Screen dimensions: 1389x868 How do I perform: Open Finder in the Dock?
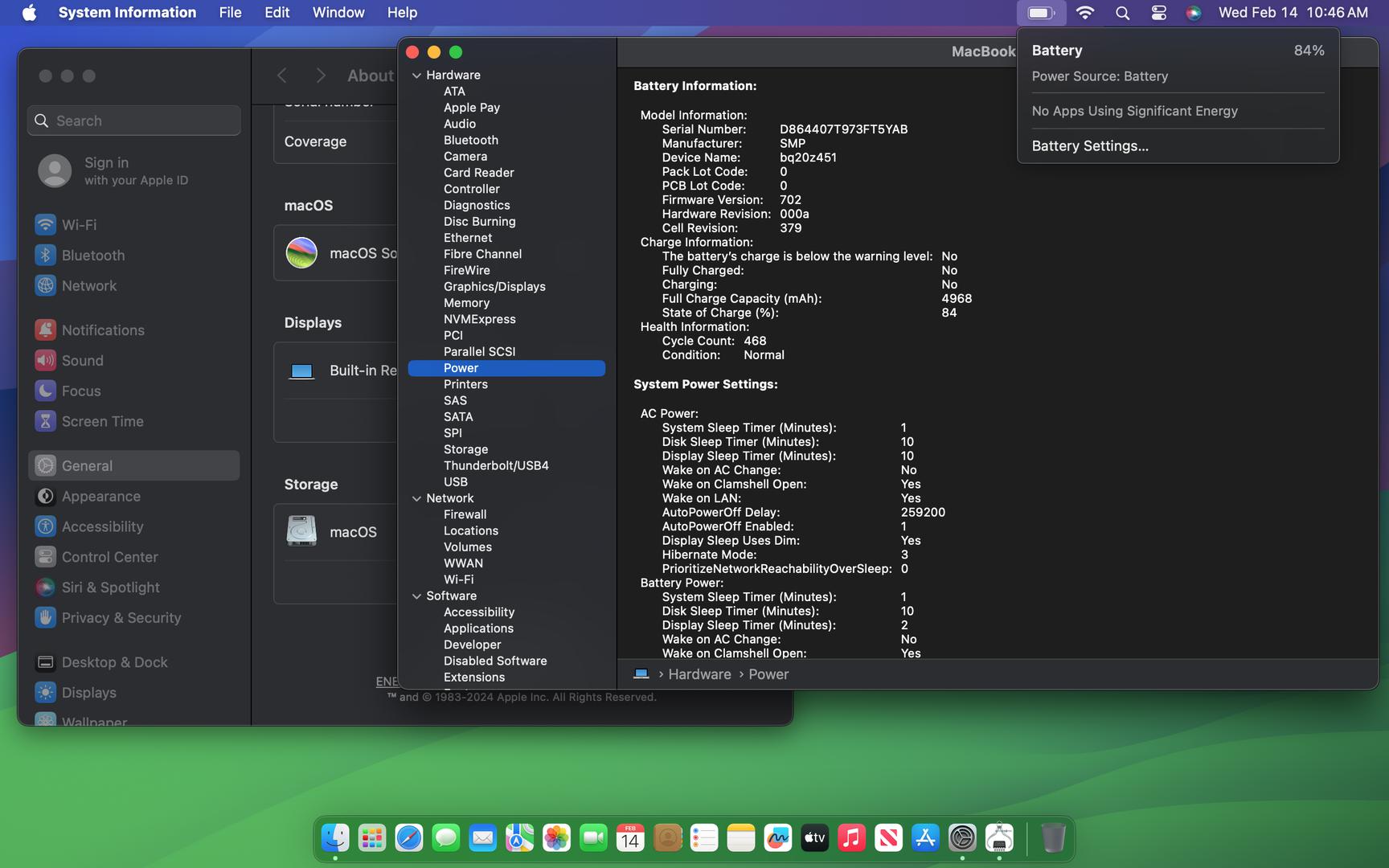click(335, 838)
